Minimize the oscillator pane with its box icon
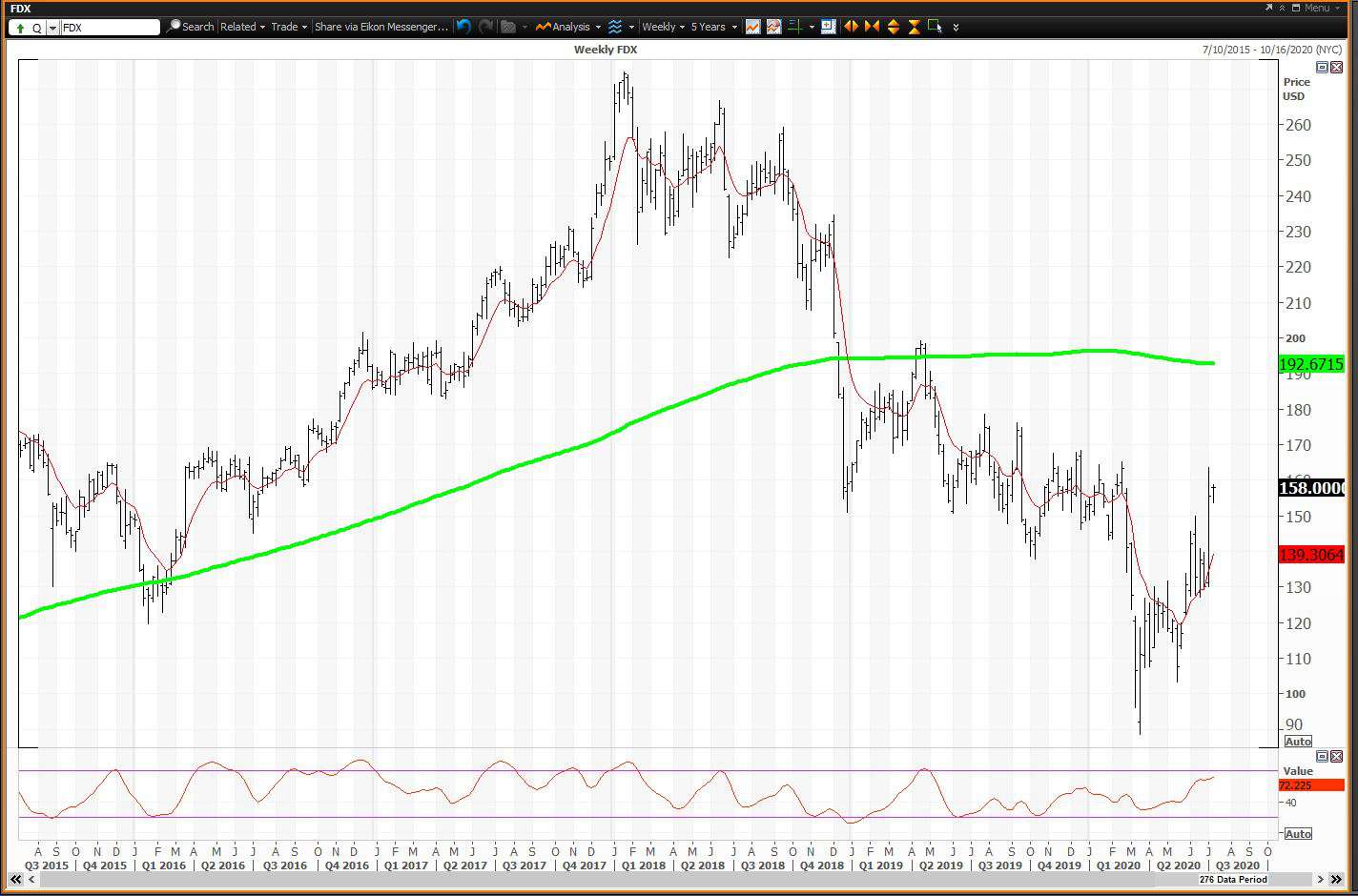This screenshot has height=896, width=1358. (1322, 756)
